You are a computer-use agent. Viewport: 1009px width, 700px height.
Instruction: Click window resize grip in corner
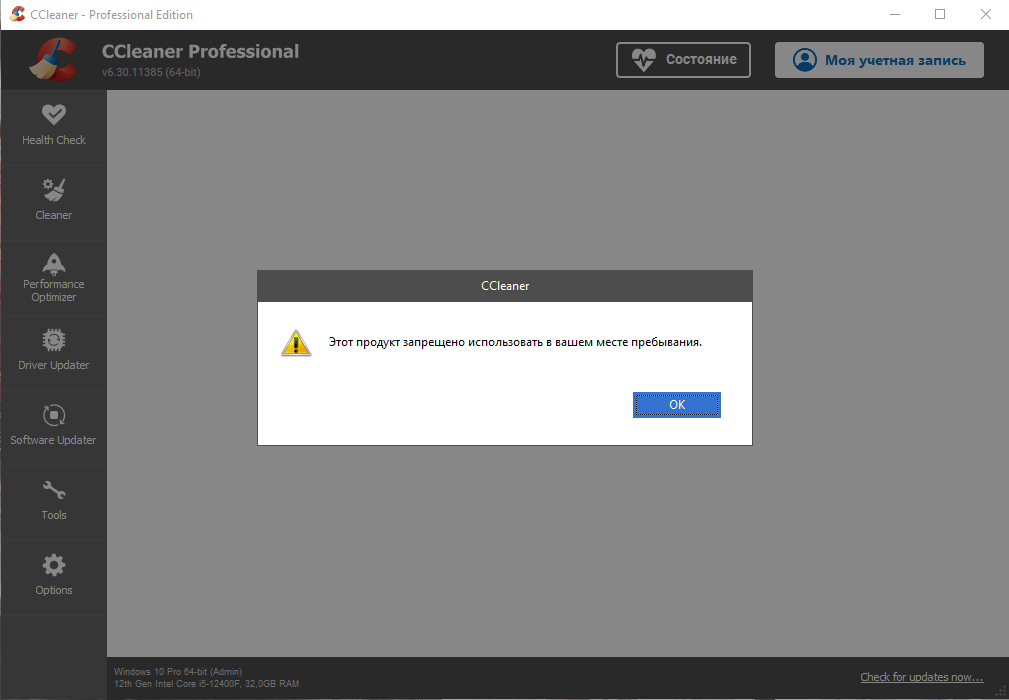1001,692
